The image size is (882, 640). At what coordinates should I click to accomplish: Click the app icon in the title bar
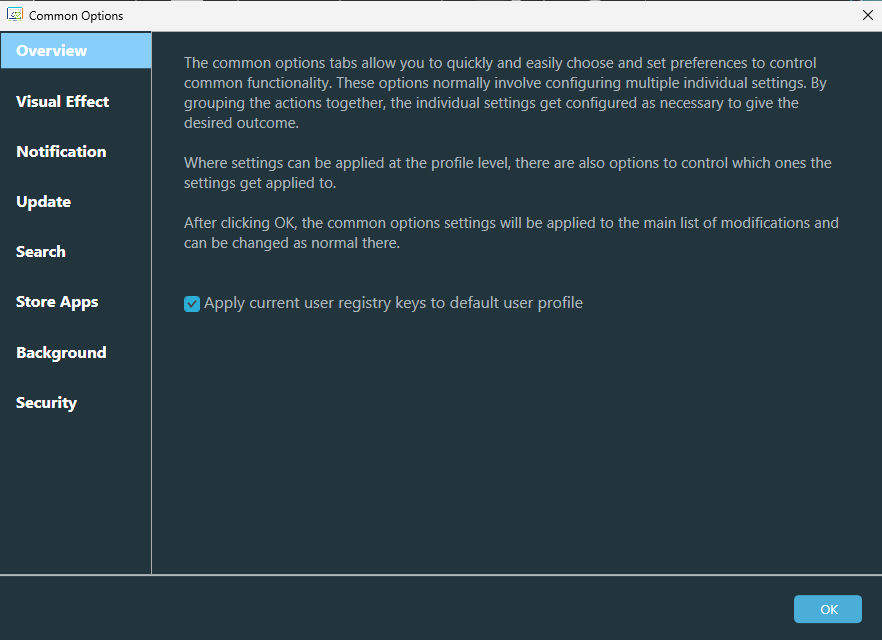(x=15, y=15)
